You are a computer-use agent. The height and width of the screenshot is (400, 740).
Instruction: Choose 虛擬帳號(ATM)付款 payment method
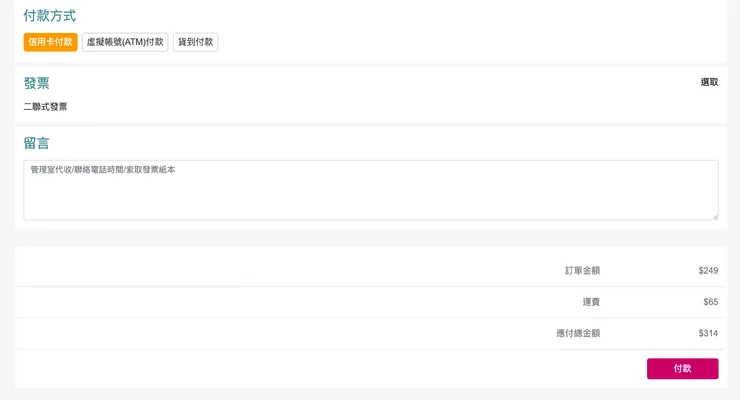(x=125, y=42)
